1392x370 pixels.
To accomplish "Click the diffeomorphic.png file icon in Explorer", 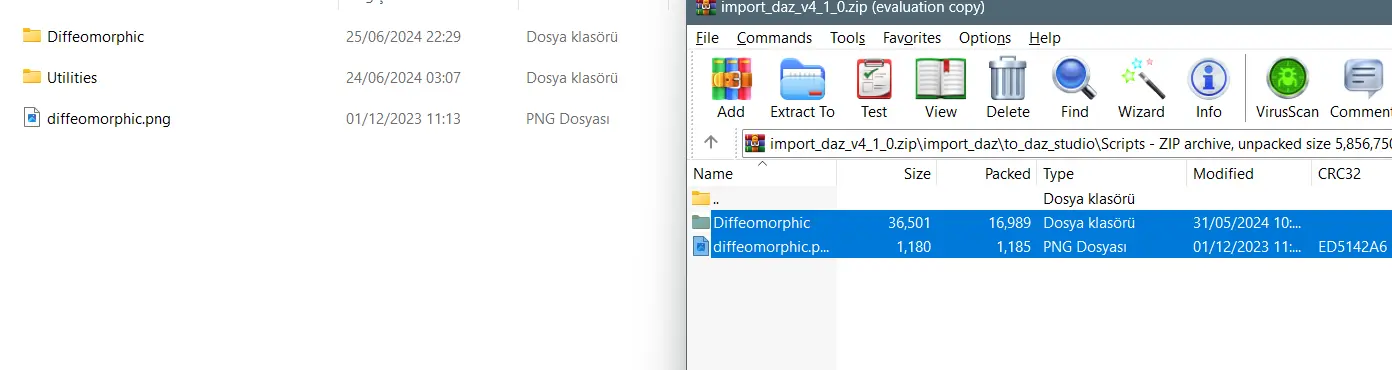I will (x=31, y=118).
